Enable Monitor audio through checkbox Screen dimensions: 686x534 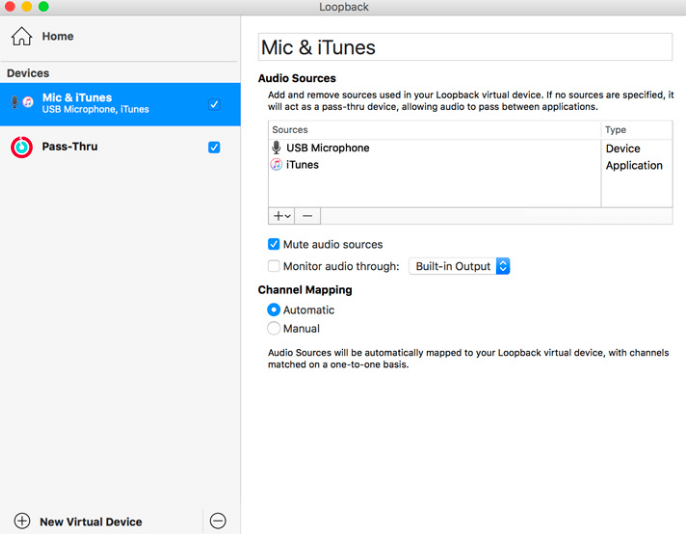click(x=274, y=266)
